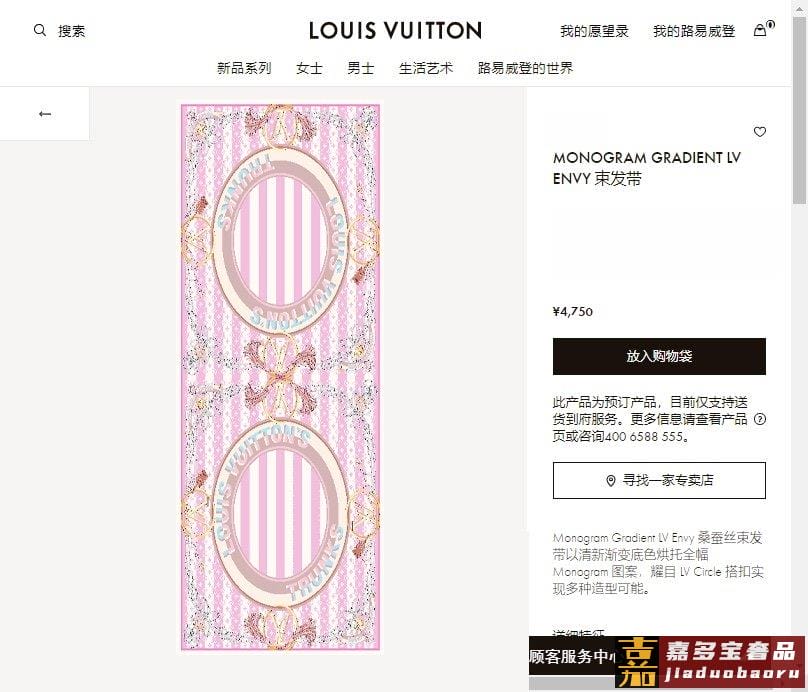Click the location pin icon
The image size is (808, 692).
(611, 481)
